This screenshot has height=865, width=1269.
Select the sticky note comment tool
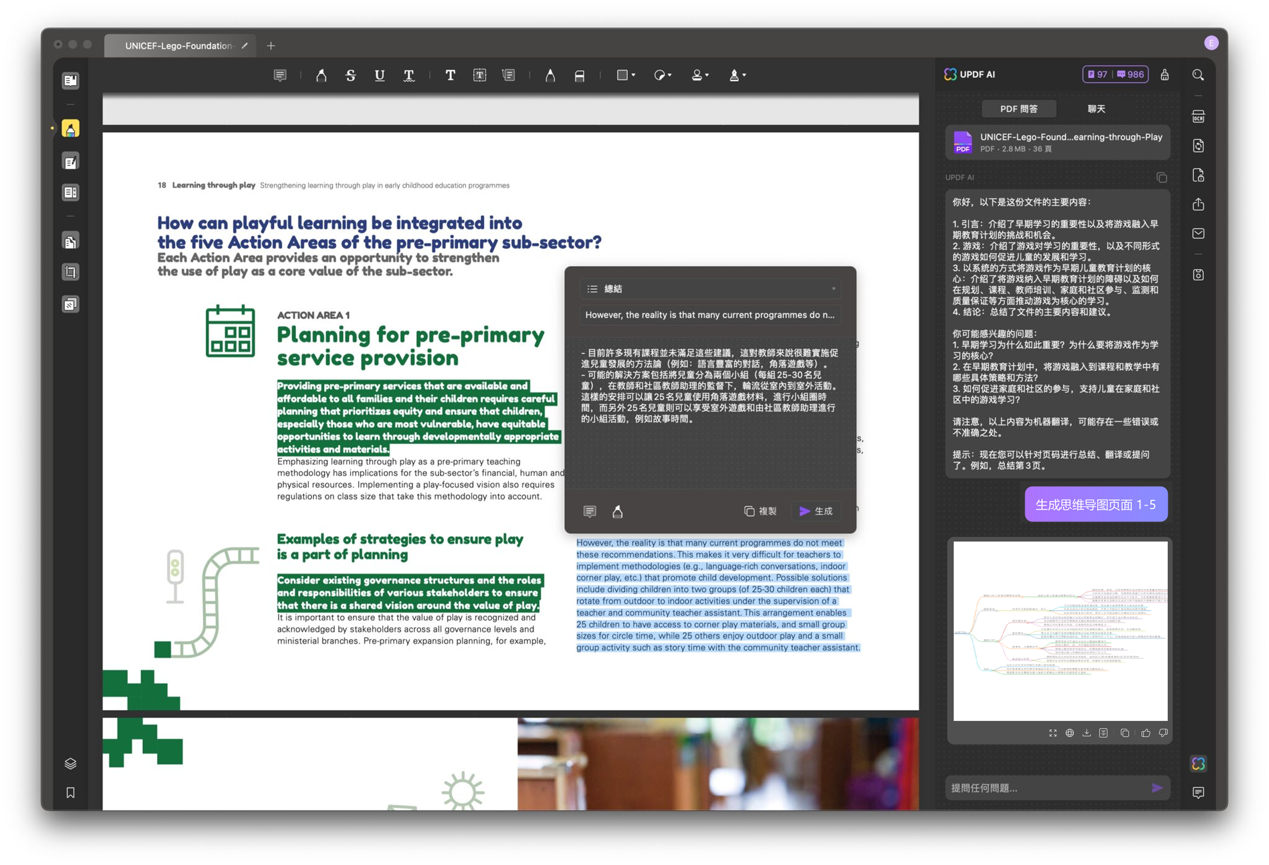(280, 75)
